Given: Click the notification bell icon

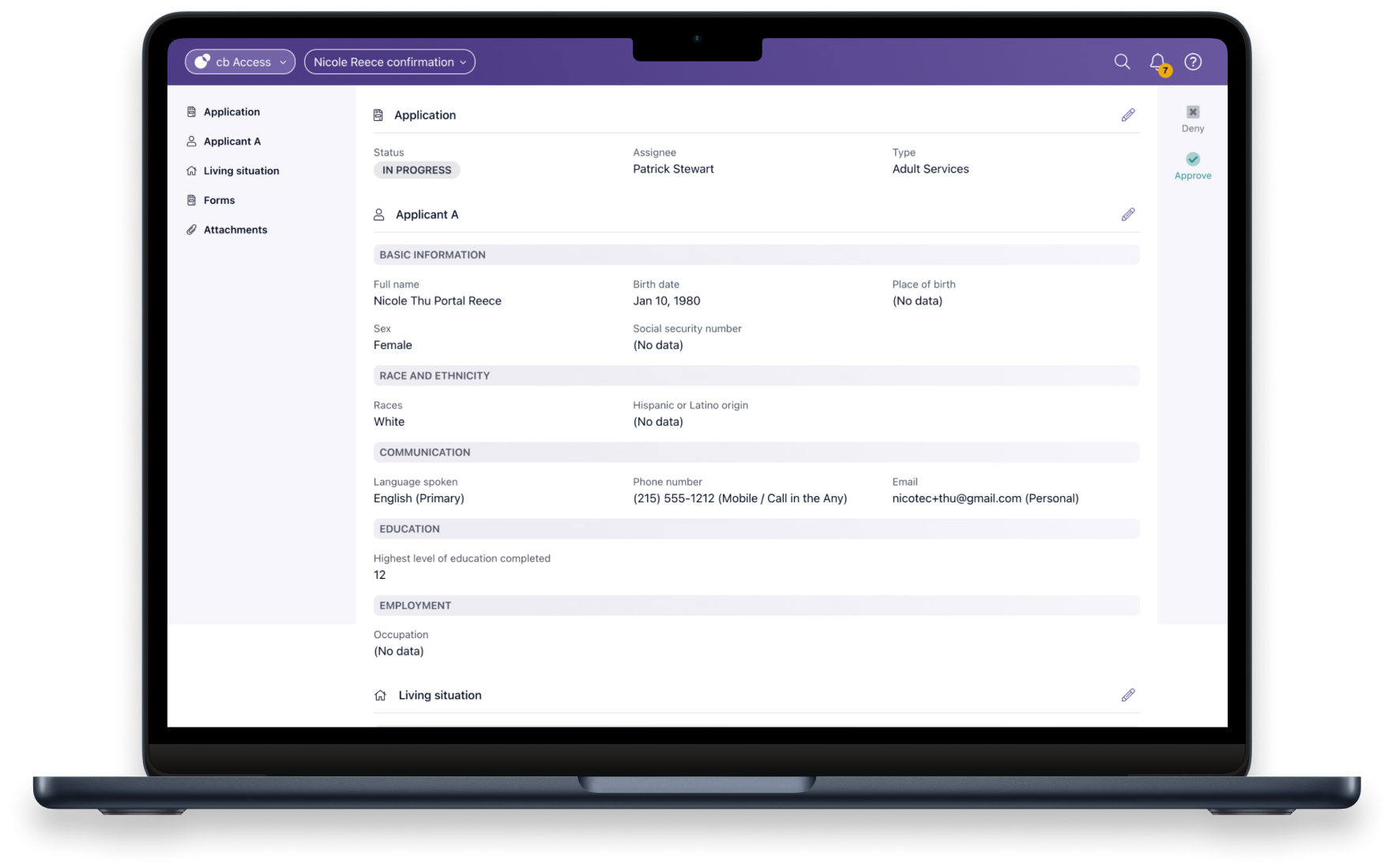Looking at the screenshot, I should point(1156,62).
